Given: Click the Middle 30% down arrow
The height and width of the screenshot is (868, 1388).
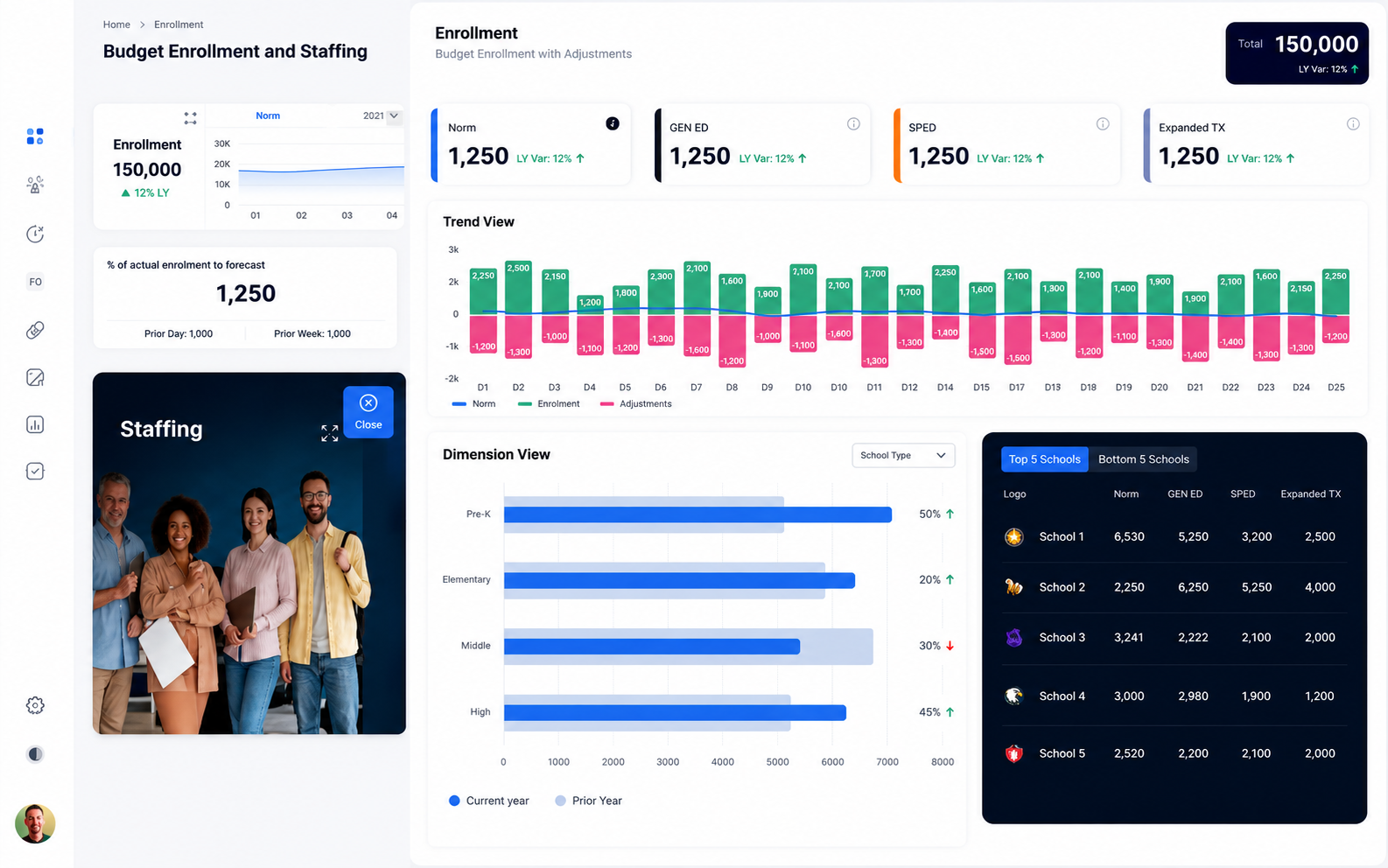Looking at the screenshot, I should (950, 646).
